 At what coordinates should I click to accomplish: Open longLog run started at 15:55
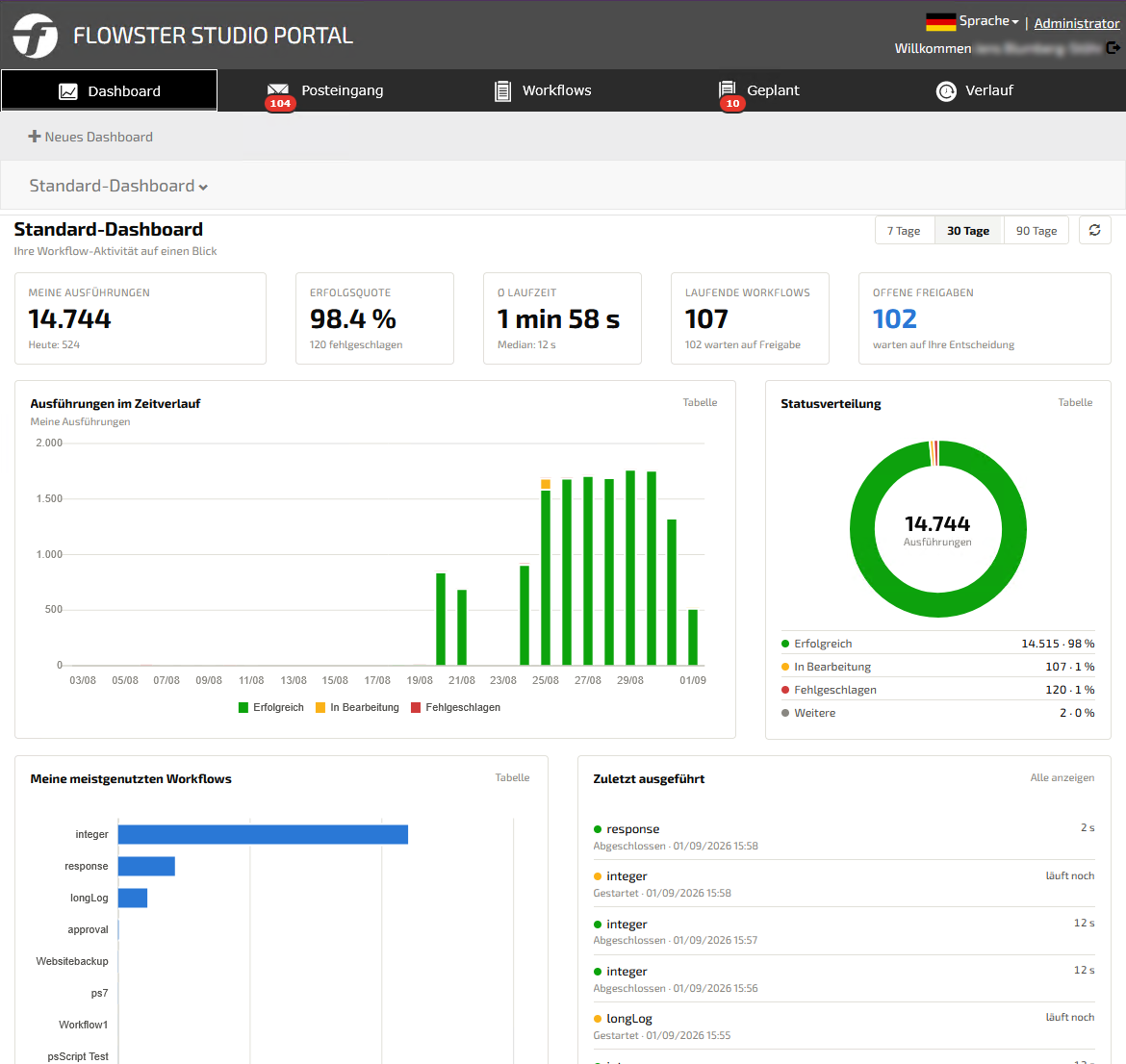tap(844, 1026)
